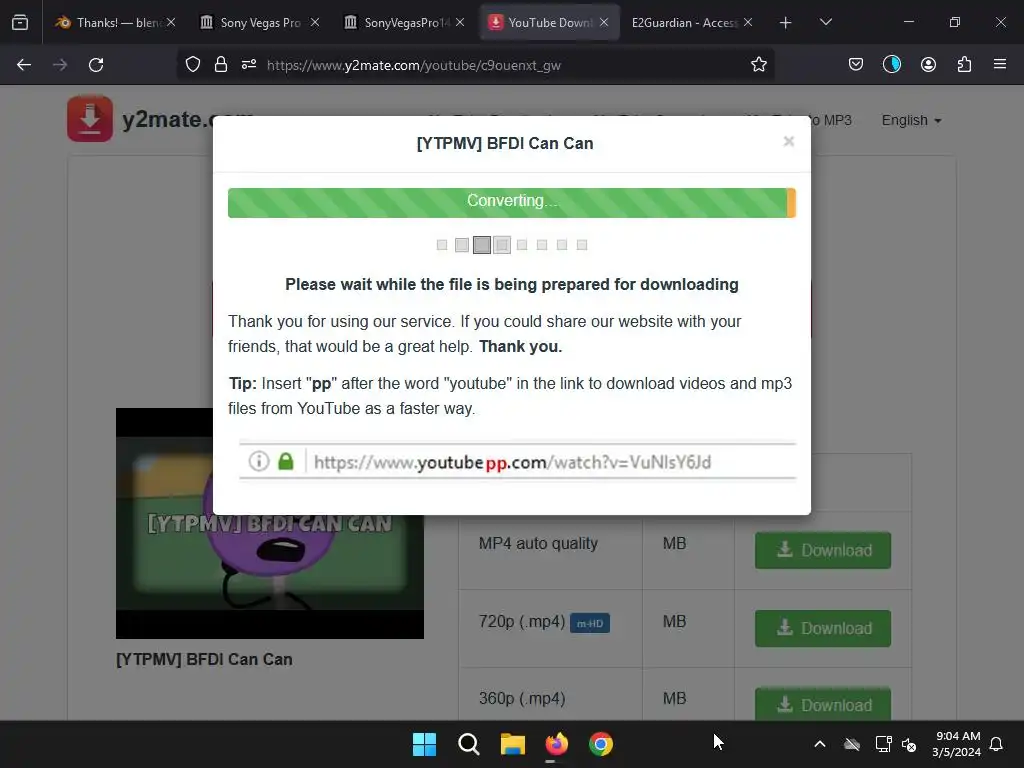The height and width of the screenshot is (768, 1024).
Task: Open the Firefox account icon
Action: tap(928, 65)
